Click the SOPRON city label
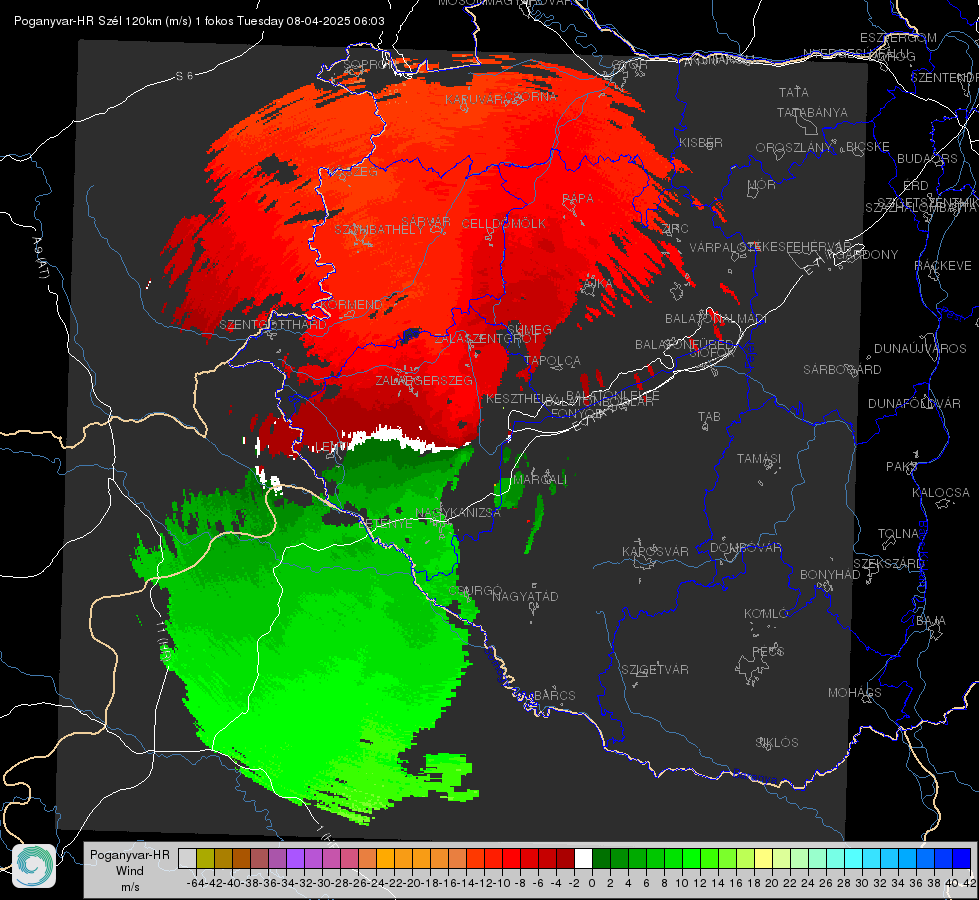979x900 pixels. coord(370,64)
